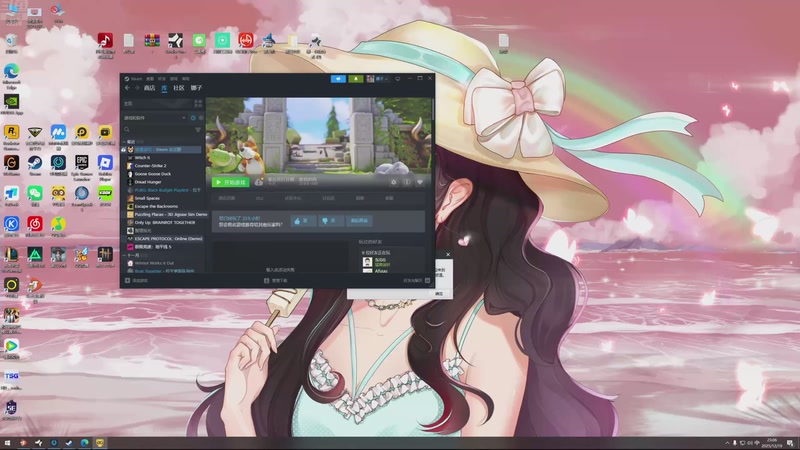The width and height of the screenshot is (800, 450).
Task: Open the taskbar notification center icon
Action: click(x=790, y=443)
